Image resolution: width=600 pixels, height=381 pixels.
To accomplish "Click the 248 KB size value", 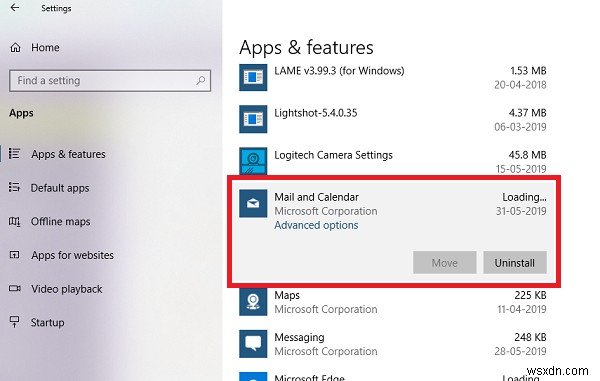I will [530, 337].
